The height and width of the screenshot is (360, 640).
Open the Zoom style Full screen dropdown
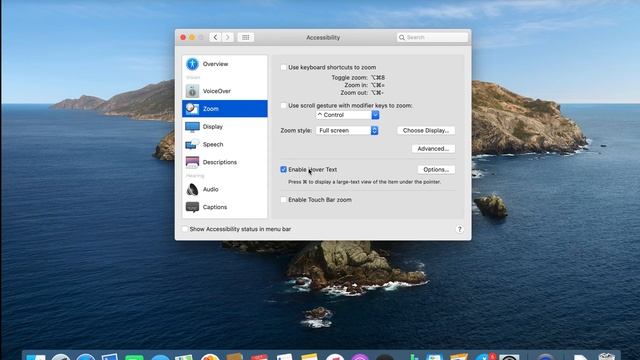coord(347,131)
